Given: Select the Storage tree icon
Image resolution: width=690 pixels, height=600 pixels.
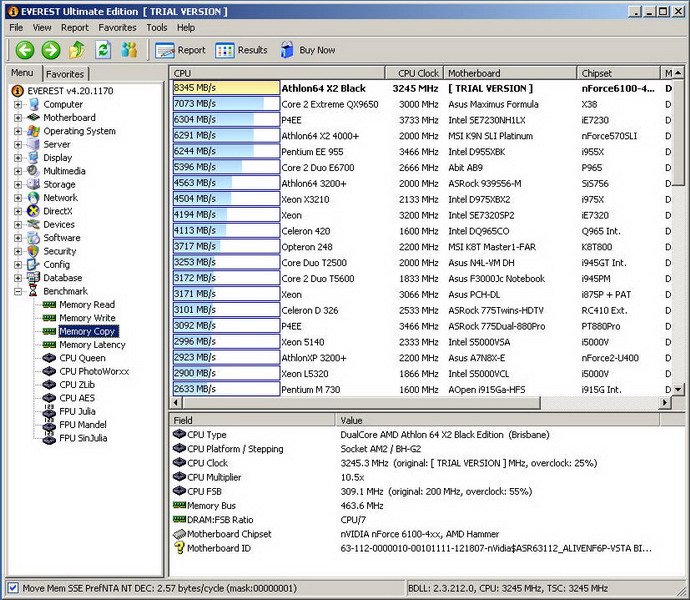Looking at the screenshot, I should click(x=33, y=184).
